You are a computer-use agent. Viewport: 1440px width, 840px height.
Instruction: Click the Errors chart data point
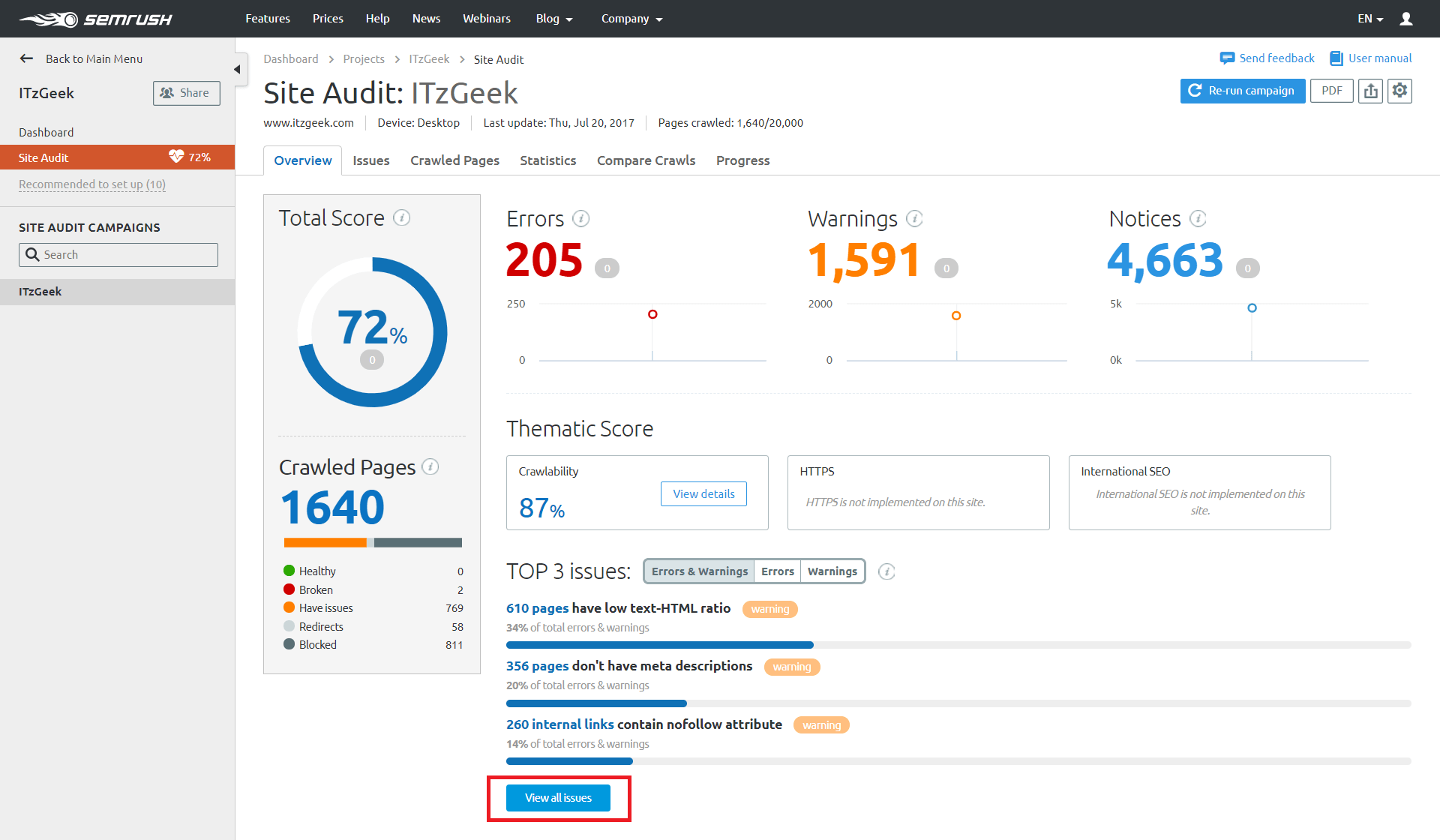652,314
